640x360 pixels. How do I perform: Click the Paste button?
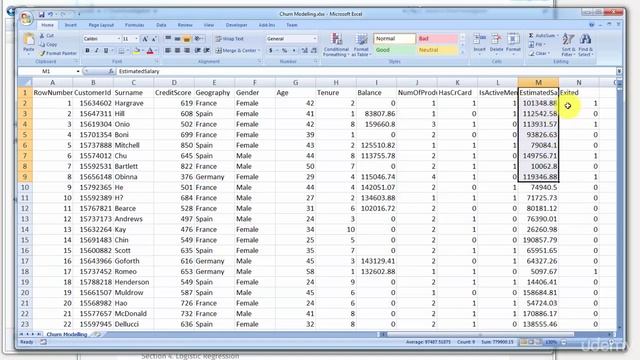coord(29,44)
